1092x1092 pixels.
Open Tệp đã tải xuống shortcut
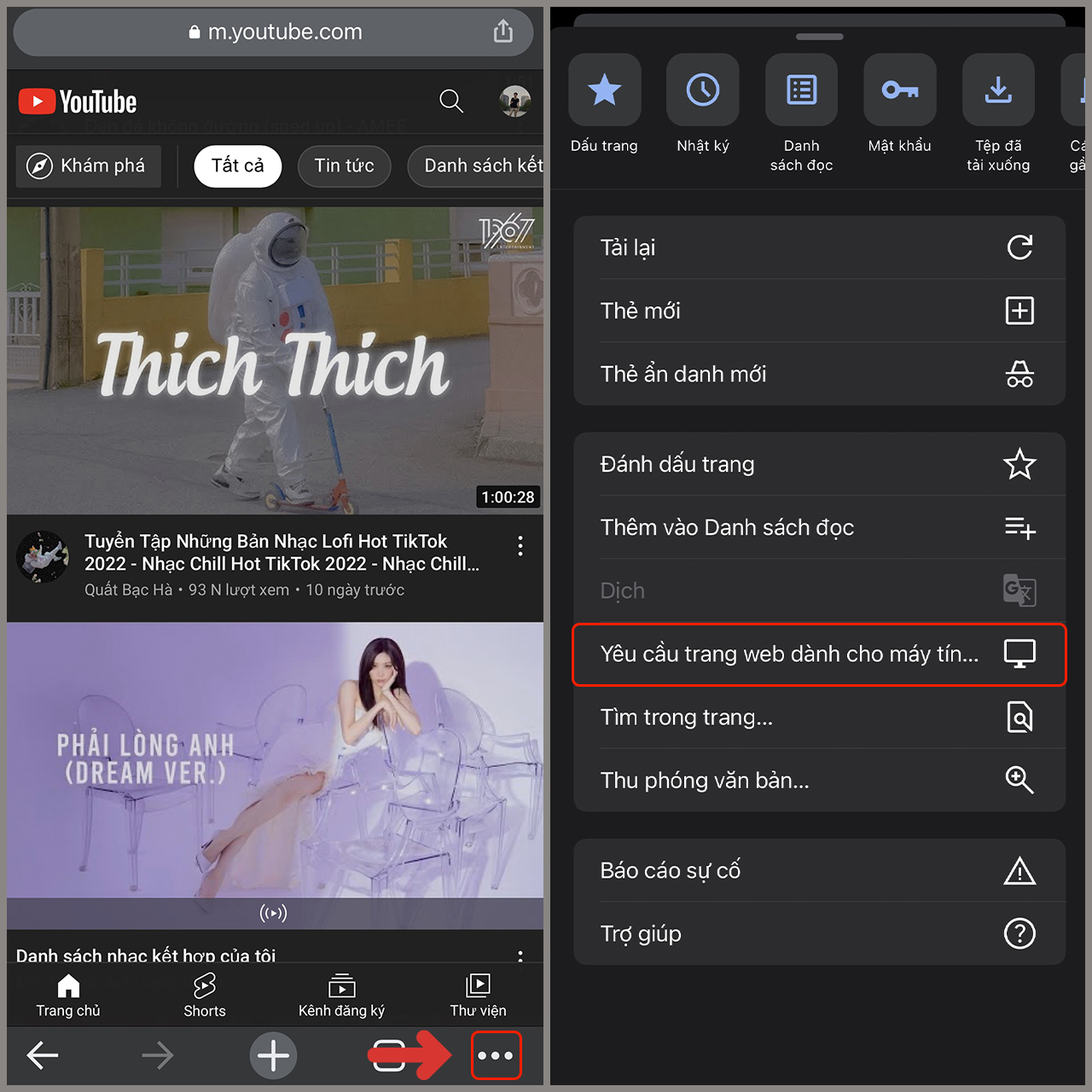coord(998,113)
